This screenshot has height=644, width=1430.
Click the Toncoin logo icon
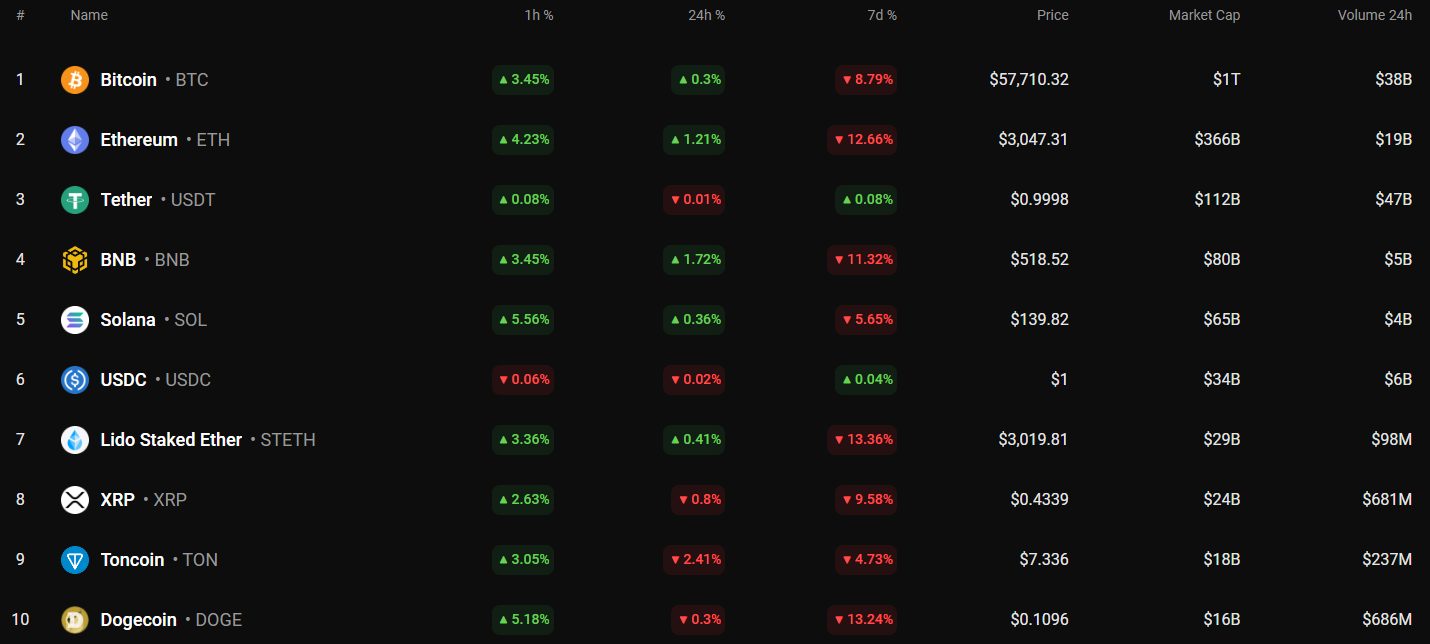click(75, 560)
